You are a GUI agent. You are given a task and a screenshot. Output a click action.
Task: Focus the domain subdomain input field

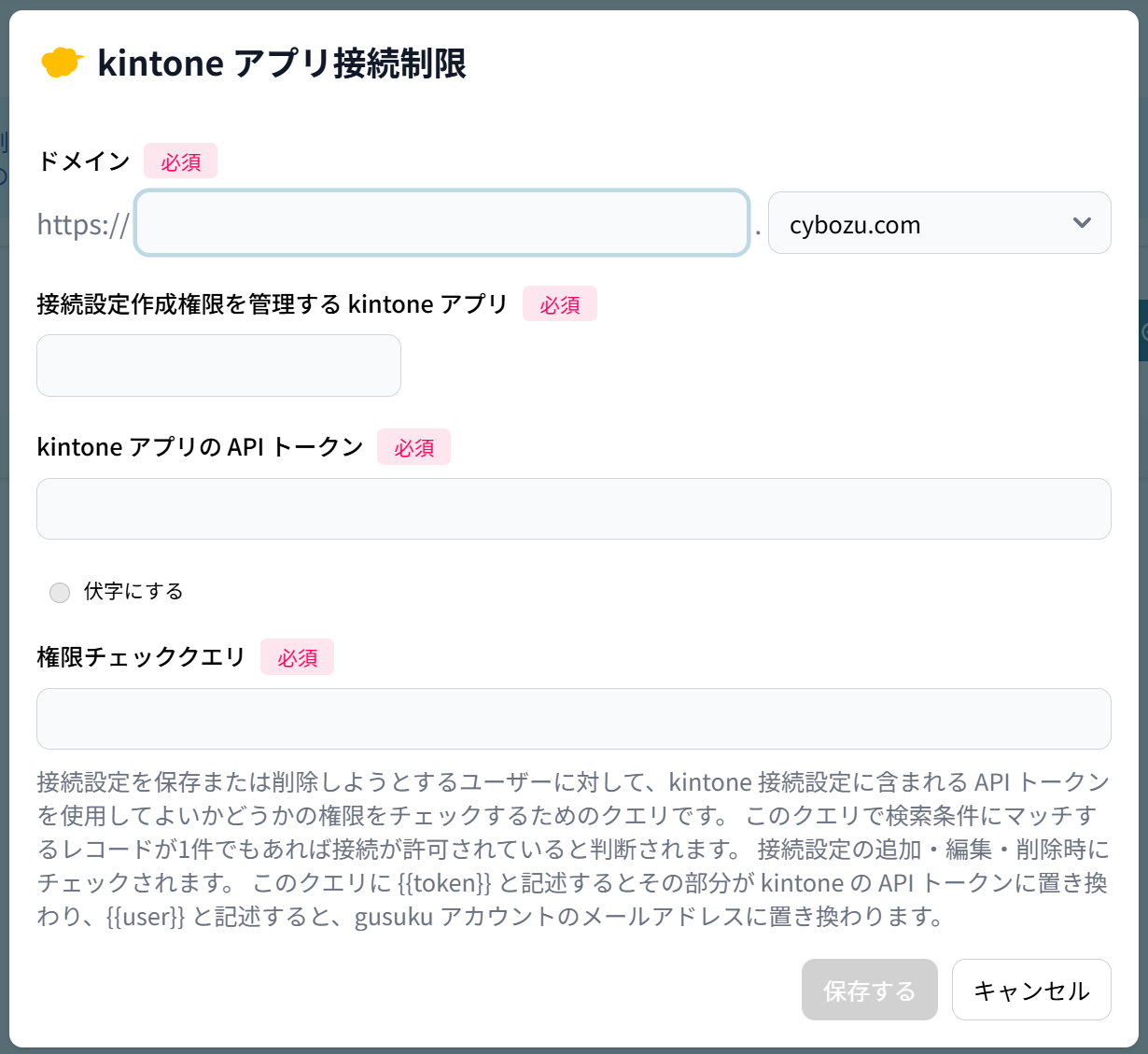click(442, 223)
